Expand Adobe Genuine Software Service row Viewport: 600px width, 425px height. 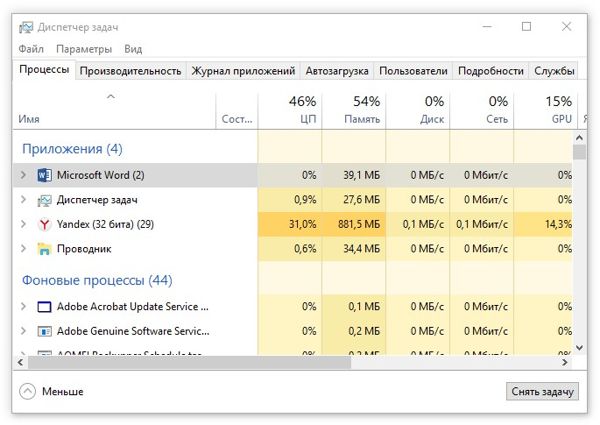pos(23,331)
